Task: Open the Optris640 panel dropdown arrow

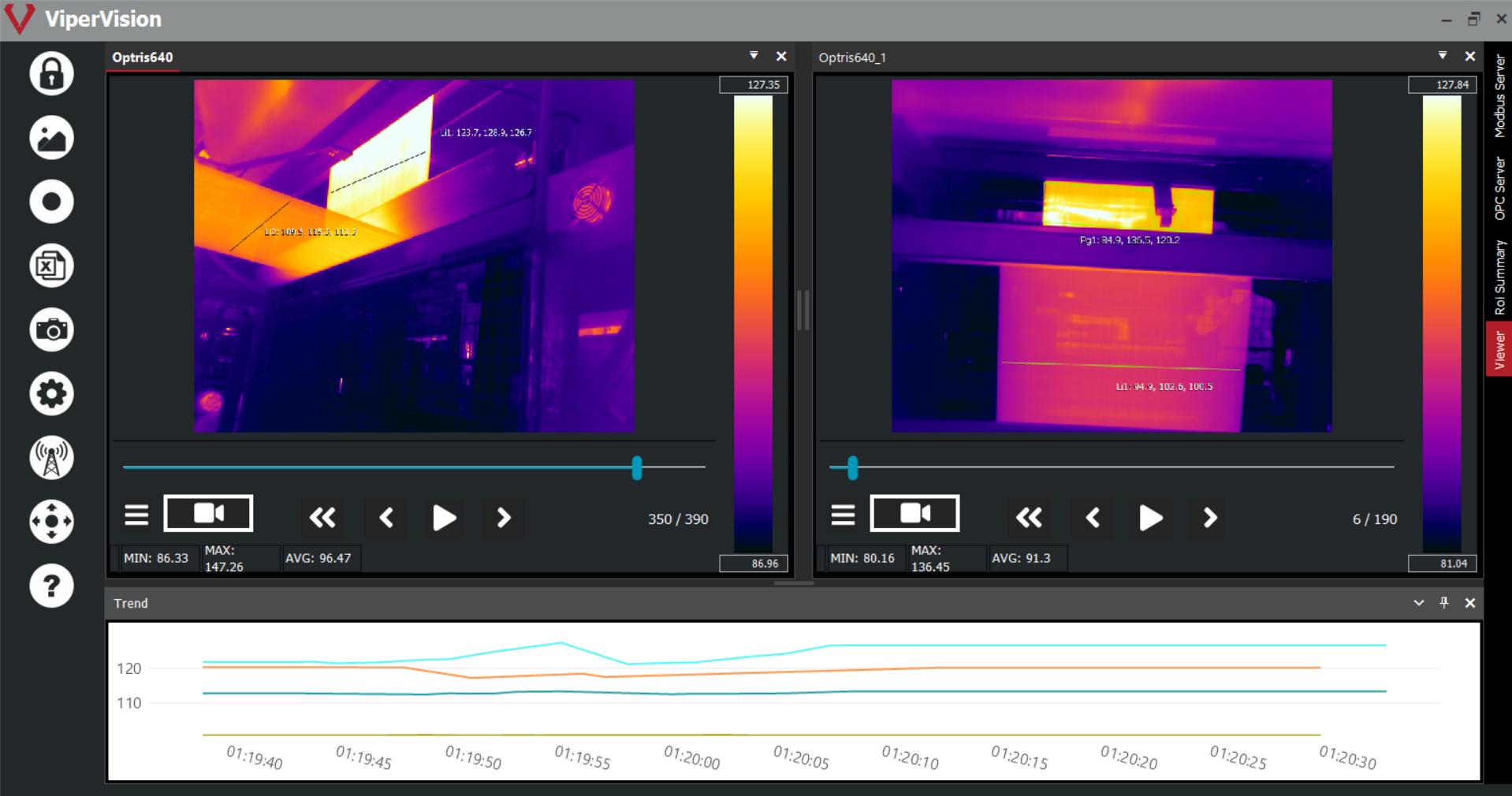Action: click(x=754, y=56)
